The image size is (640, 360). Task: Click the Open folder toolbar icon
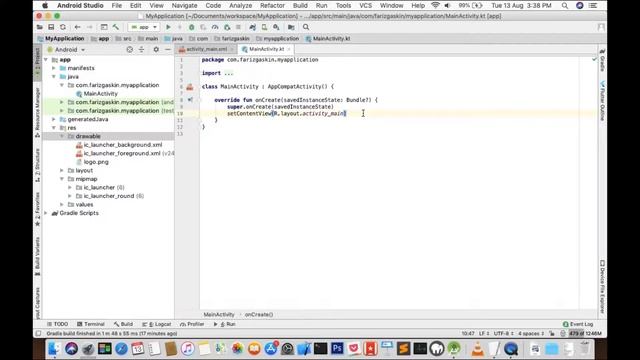[x=40, y=27]
